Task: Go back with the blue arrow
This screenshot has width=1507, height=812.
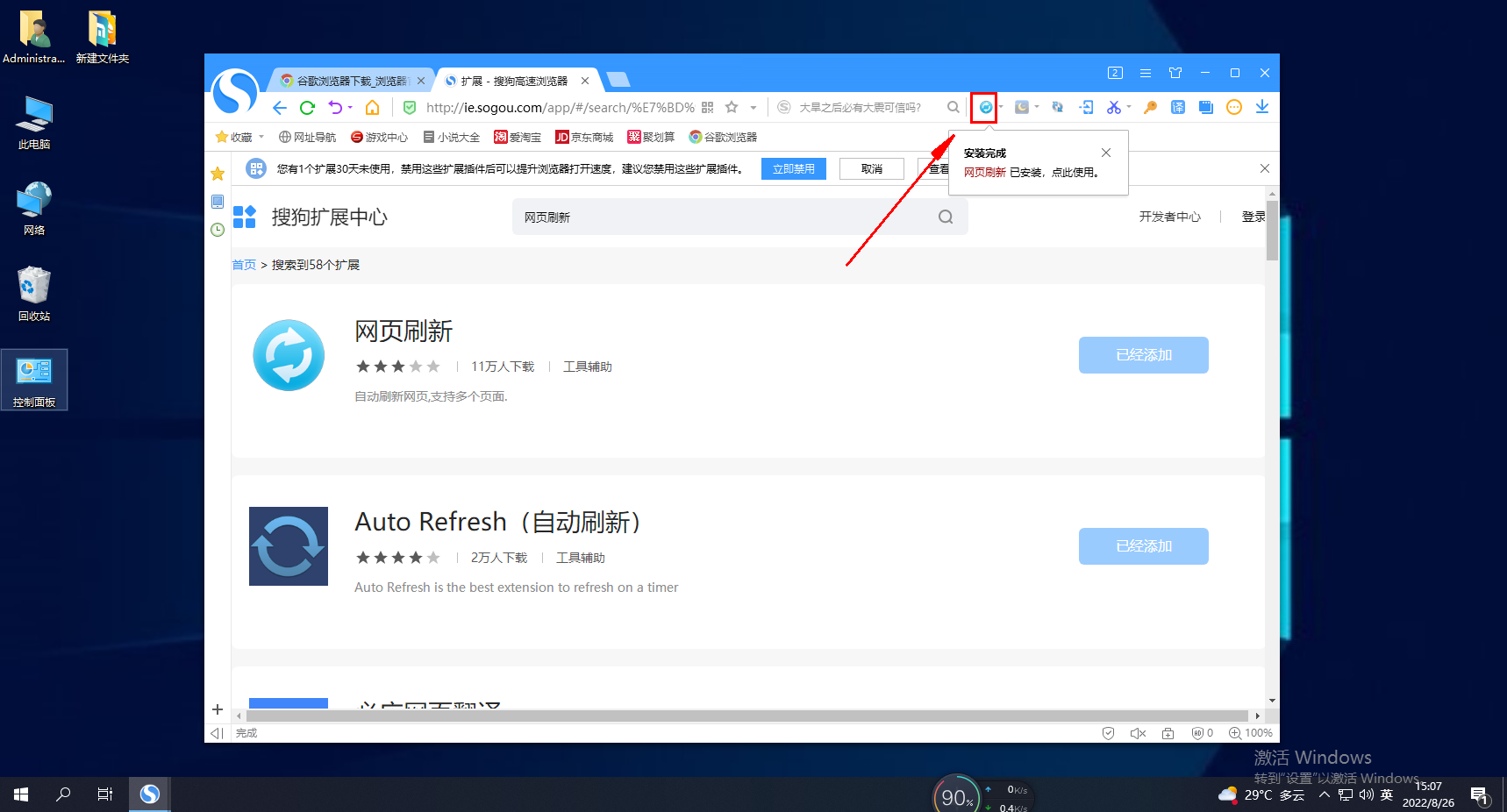Action: (279, 107)
